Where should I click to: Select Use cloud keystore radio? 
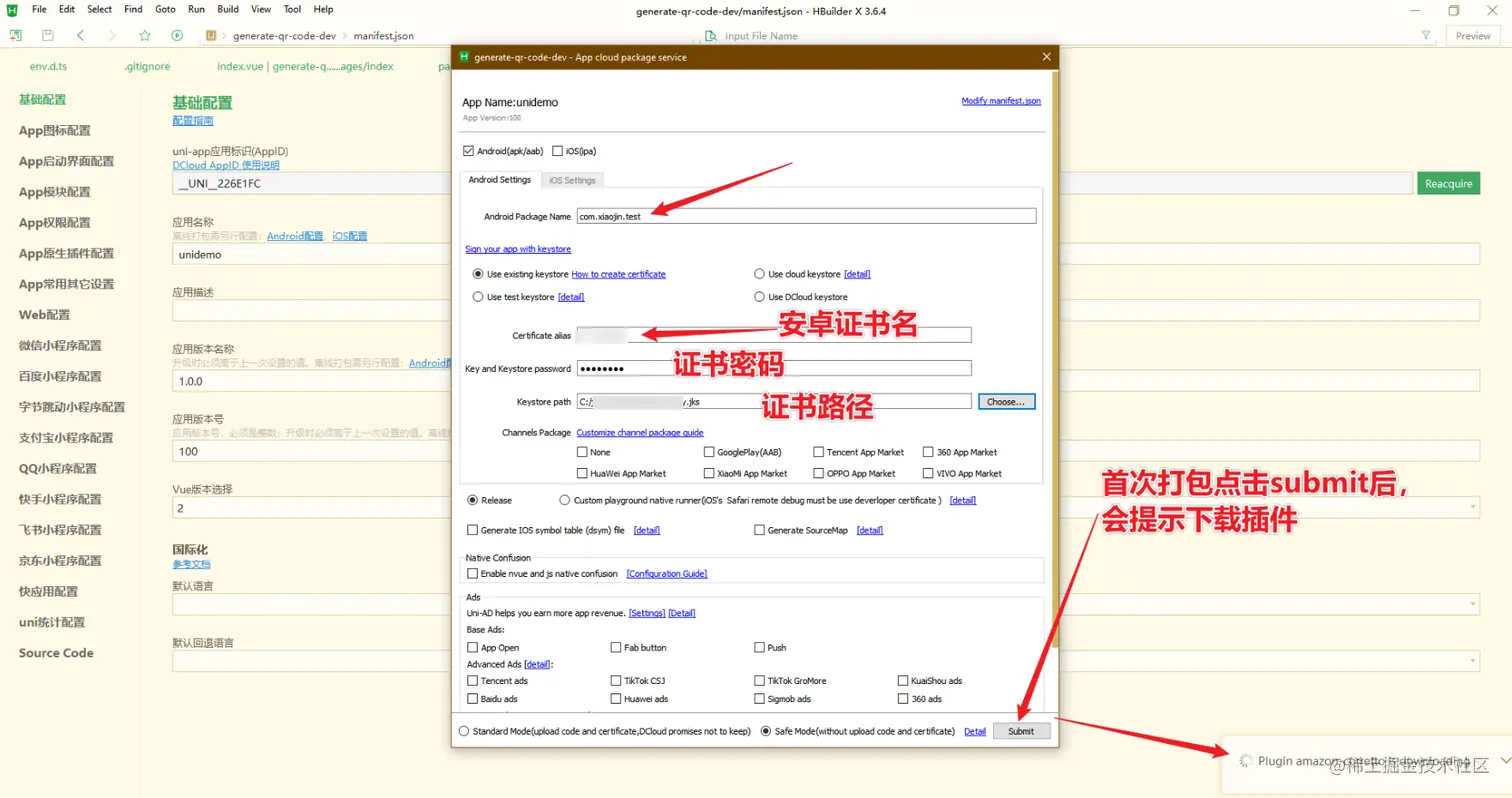click(x=759, y=274)
